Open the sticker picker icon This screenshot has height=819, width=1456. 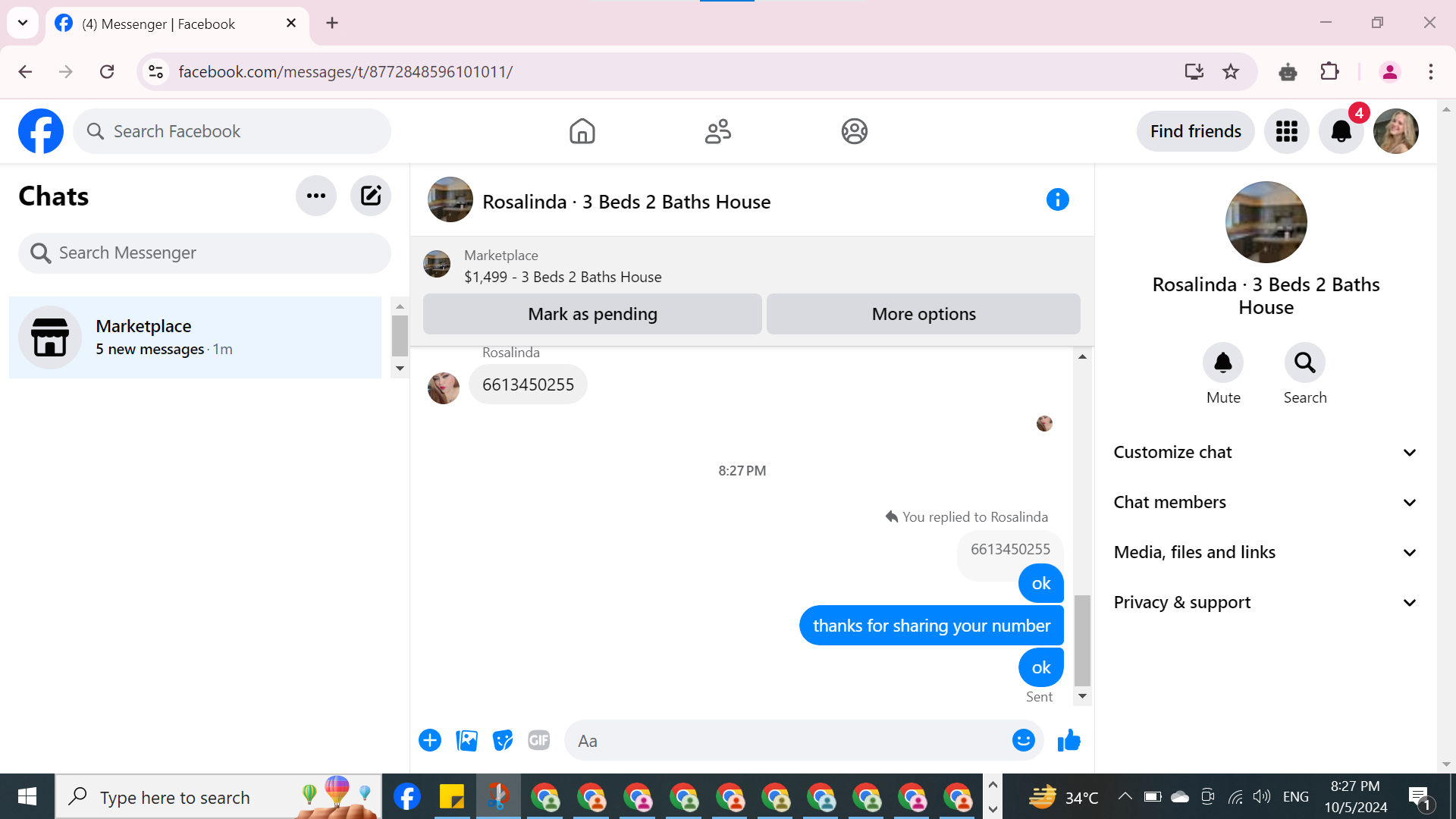click(502, 740)
